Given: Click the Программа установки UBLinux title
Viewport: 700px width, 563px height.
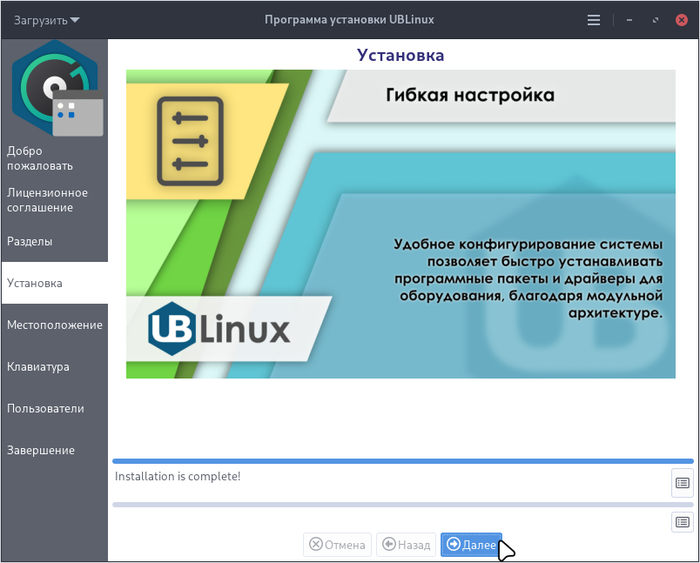Looking at the screenshot, I should [x=349, y=20].
